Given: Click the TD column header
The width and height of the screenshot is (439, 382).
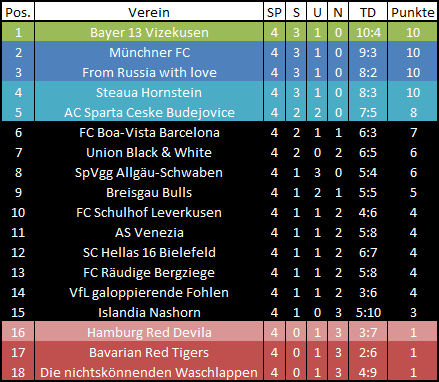Looking at the screenshot, I should coord(368,12).
